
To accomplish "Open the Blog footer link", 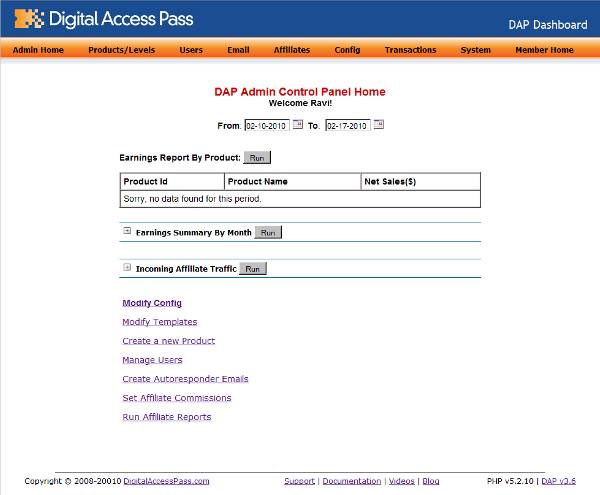I will 431,481.
